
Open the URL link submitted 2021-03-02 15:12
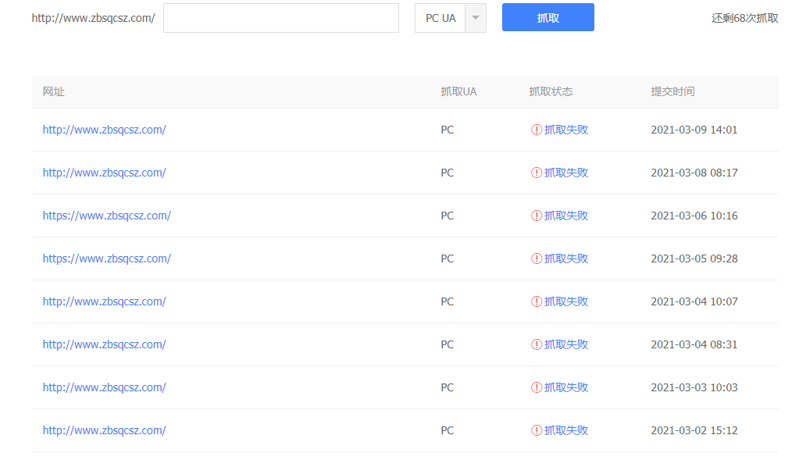coord(104,431)
